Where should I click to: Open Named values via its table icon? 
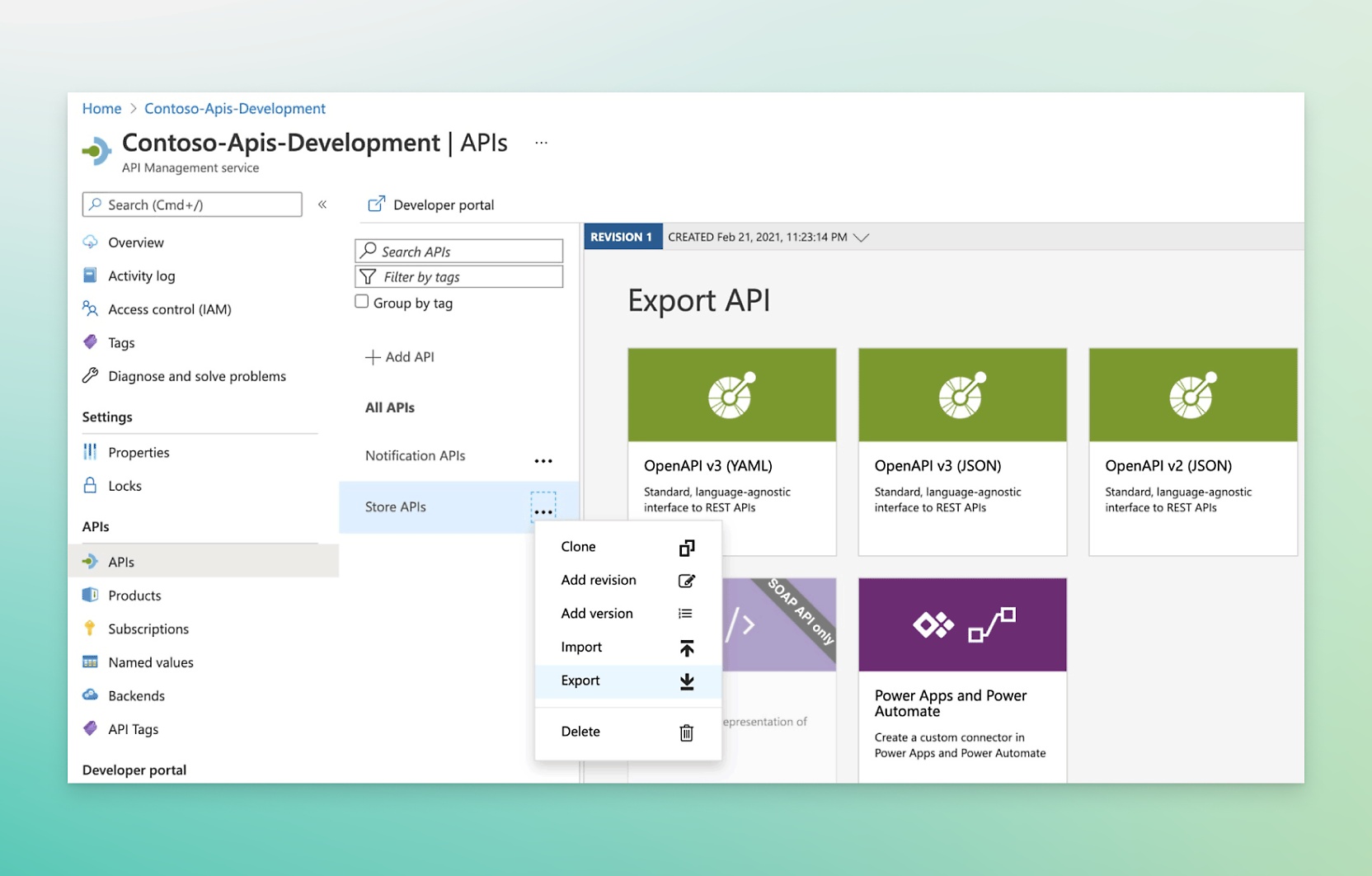point(91,662)
